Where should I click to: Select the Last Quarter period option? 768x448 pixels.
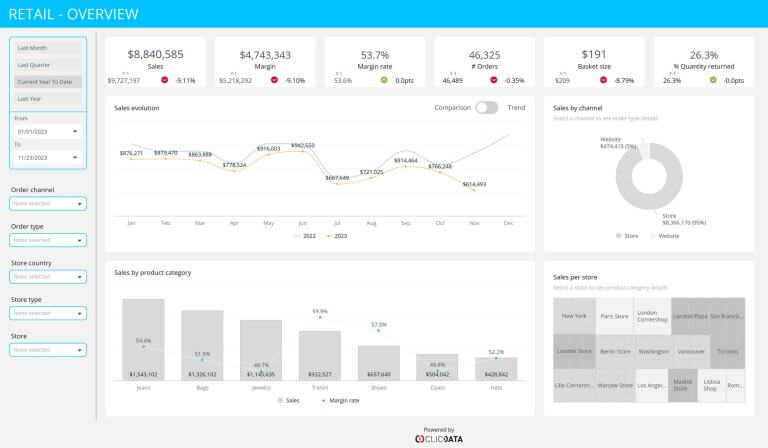click(x=48, y=64)
